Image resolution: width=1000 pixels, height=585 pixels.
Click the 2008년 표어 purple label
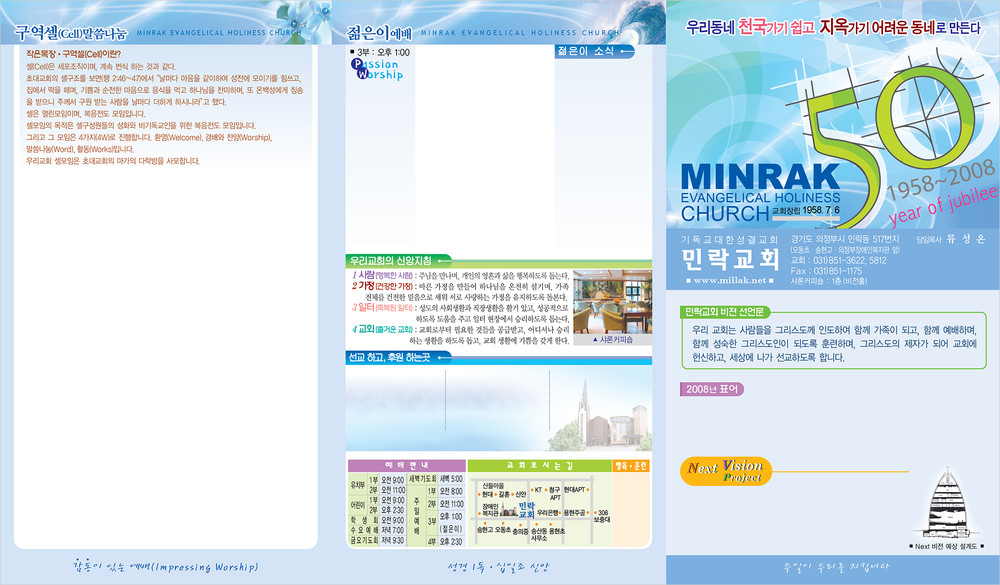coord(714,389)
